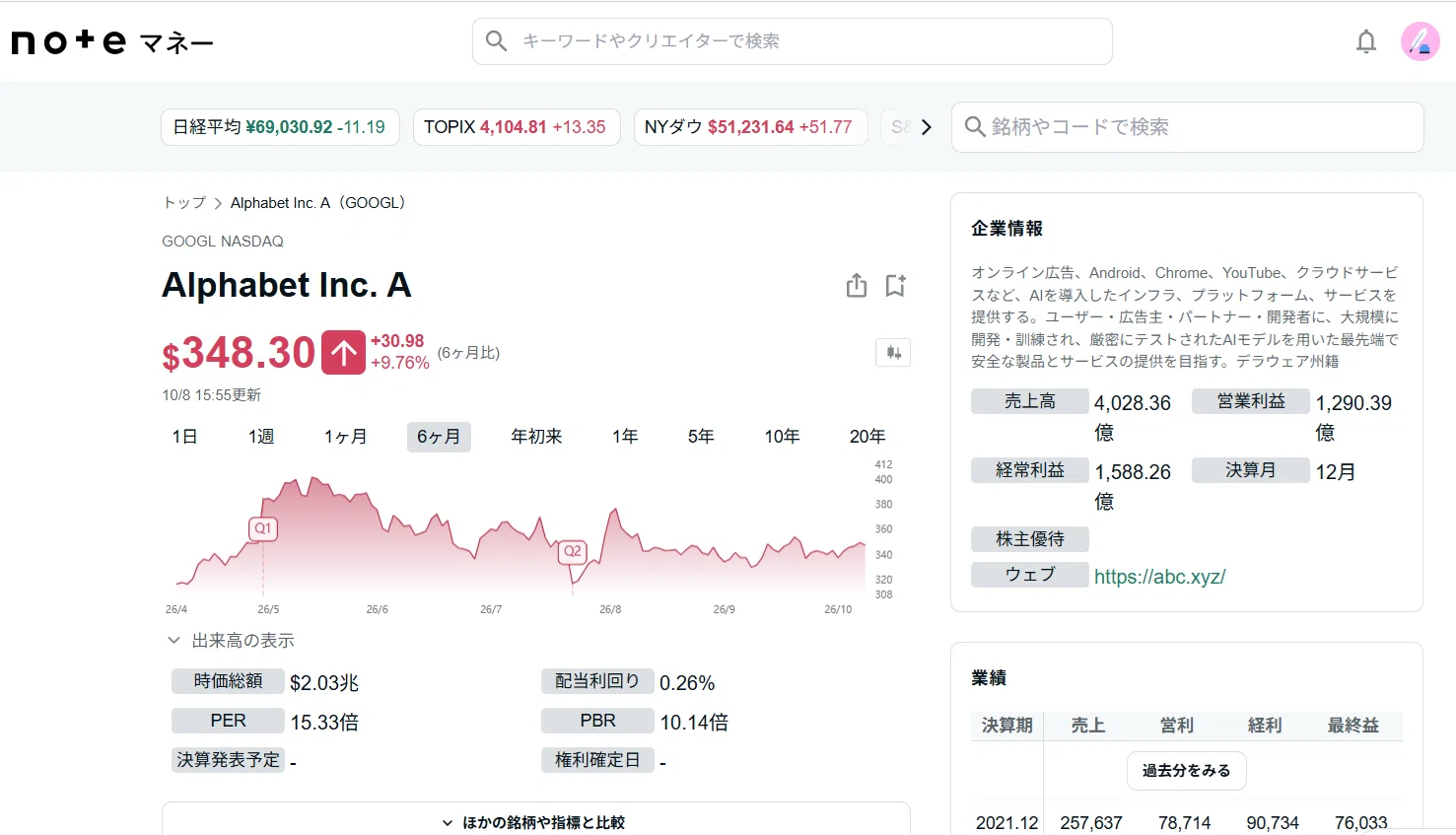Go to トップ breadcrumb link

point(184,203)
